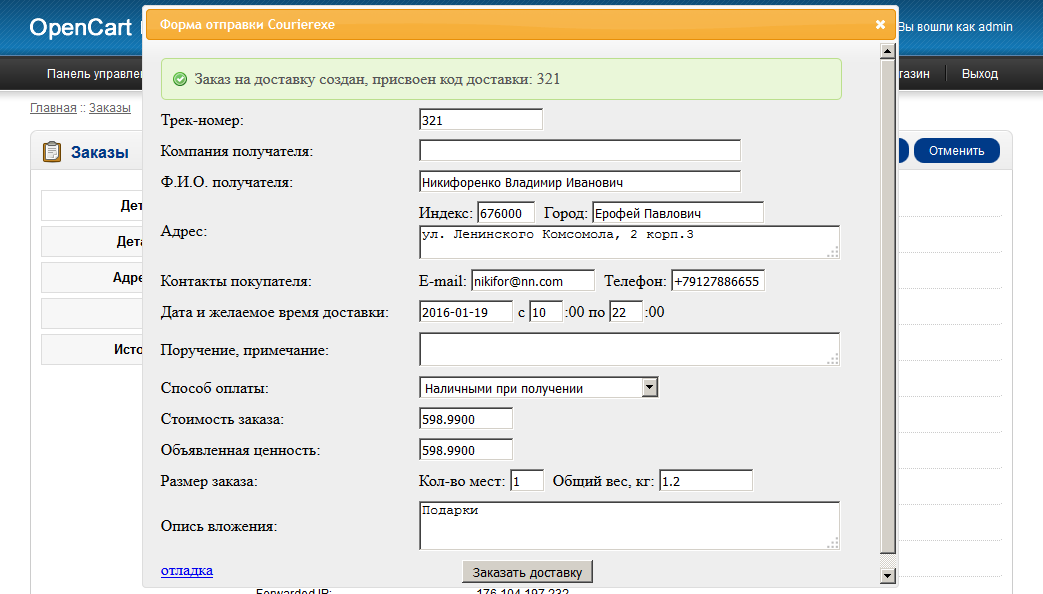Open the отладка link
This screenshot has height=594, width=1043.
click(187, 571)
